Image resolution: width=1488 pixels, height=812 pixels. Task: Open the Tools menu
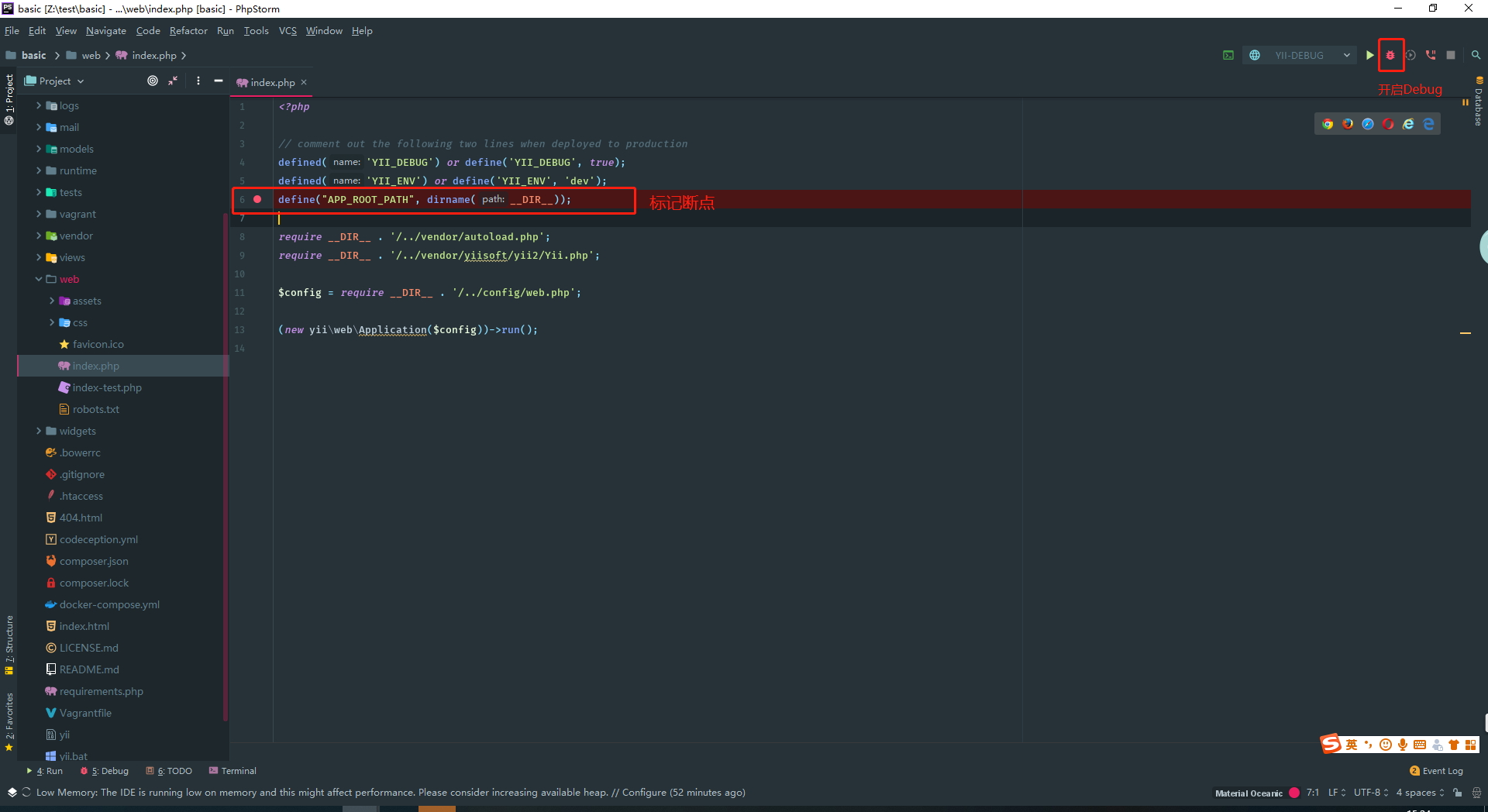257,31
